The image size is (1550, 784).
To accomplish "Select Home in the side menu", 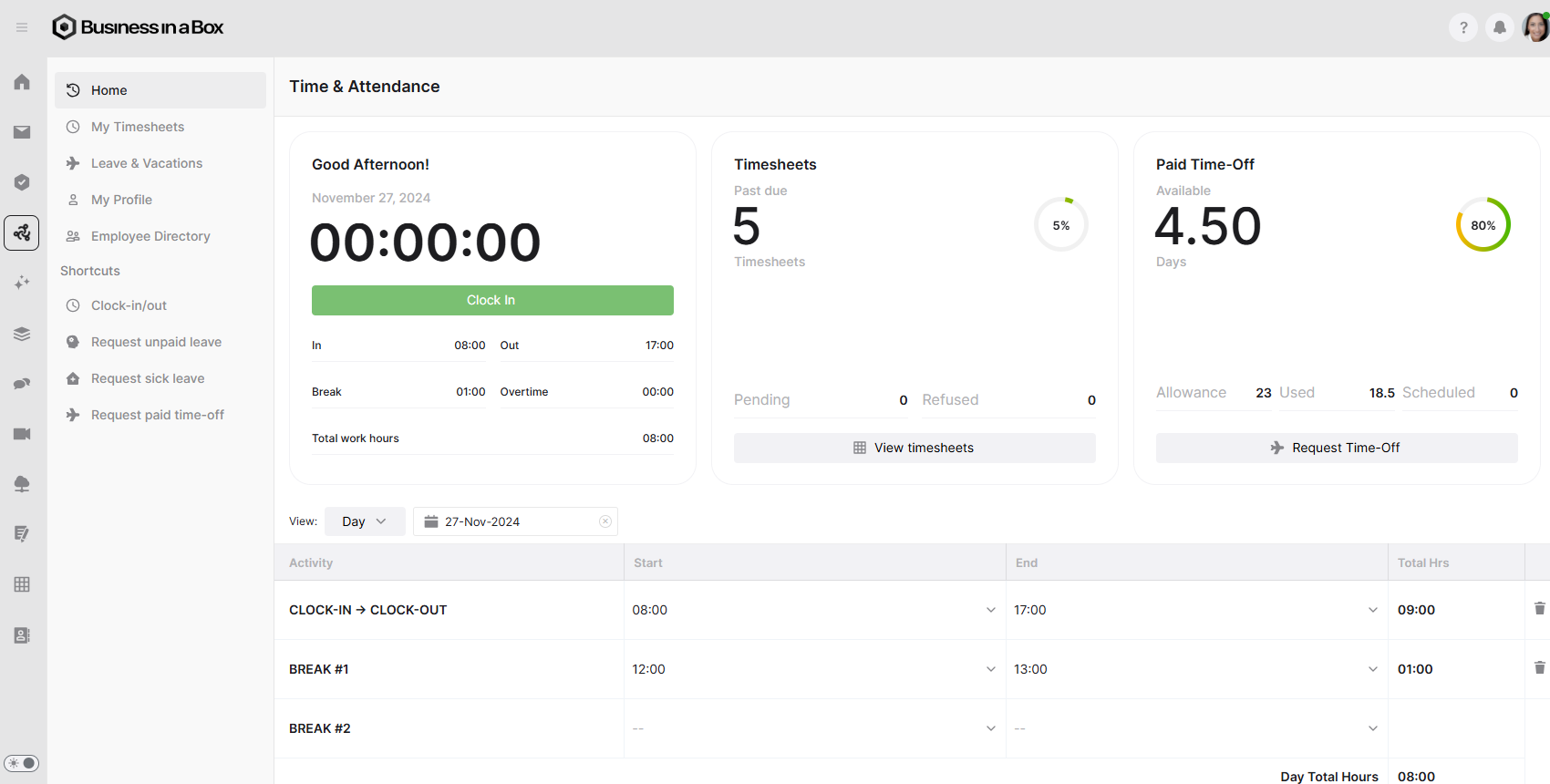I will (160, 90).
